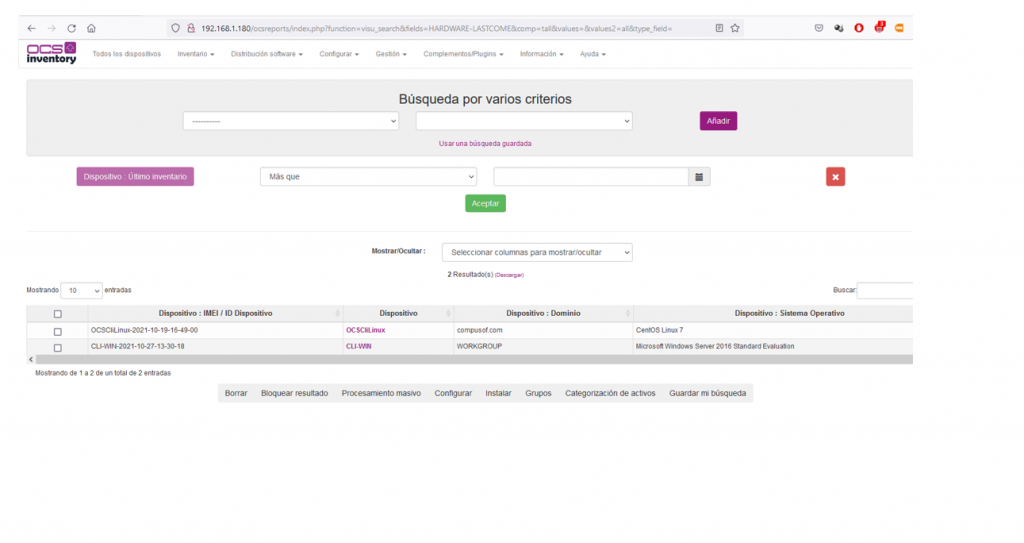Click the browser back arrow
Viewport: 1024px width, 543px height.
[x=31, y=28]
